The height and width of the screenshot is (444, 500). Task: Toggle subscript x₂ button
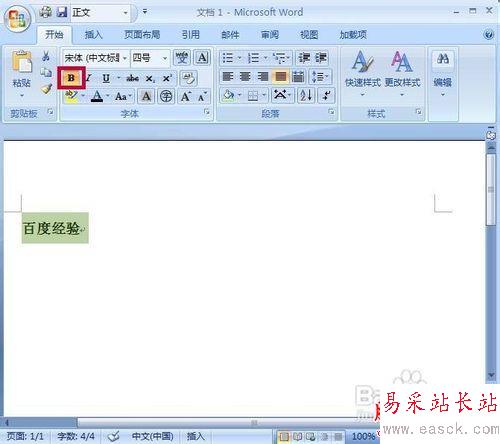click(x=150, y=78)
